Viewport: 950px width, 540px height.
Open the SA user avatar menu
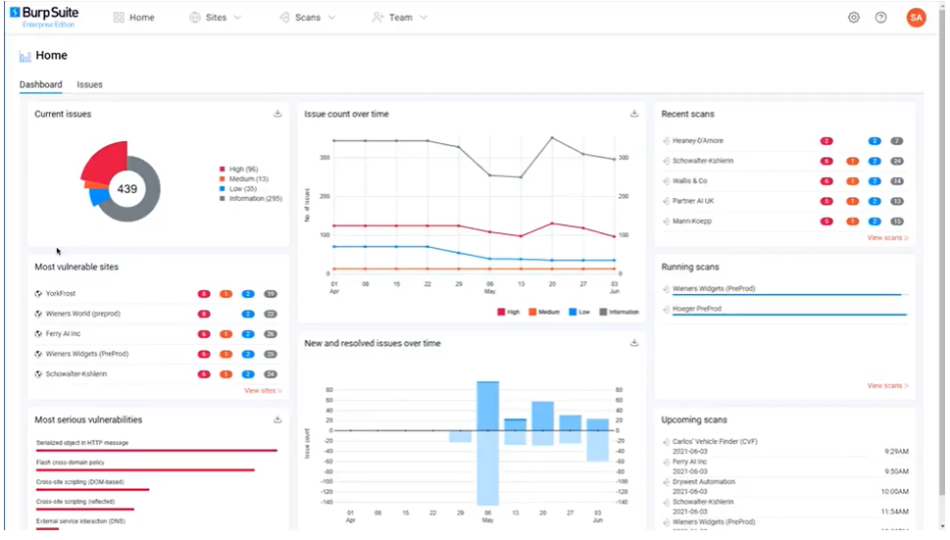[915, 18]
